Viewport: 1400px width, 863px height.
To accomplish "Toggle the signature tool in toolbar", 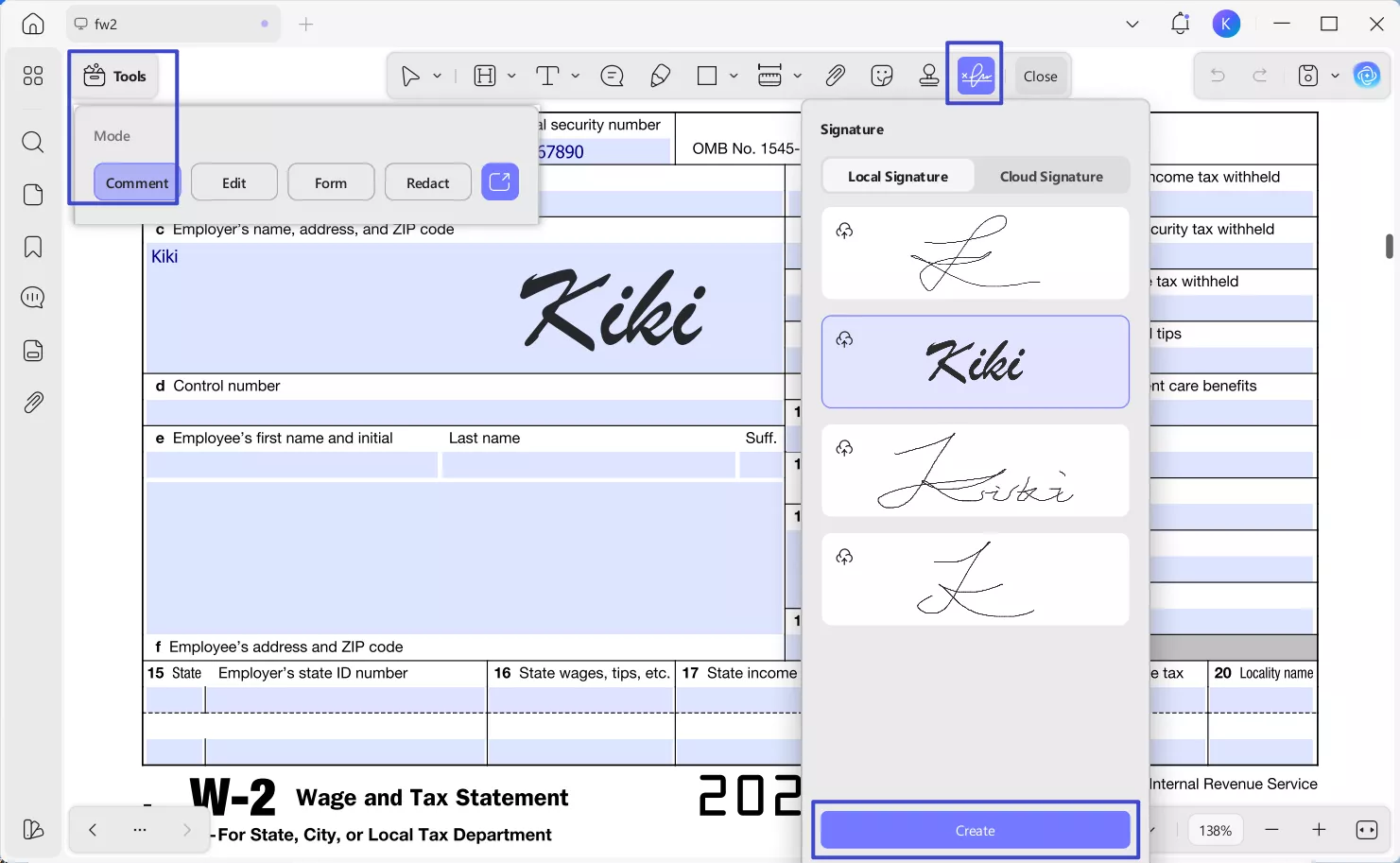I will 976,76.
